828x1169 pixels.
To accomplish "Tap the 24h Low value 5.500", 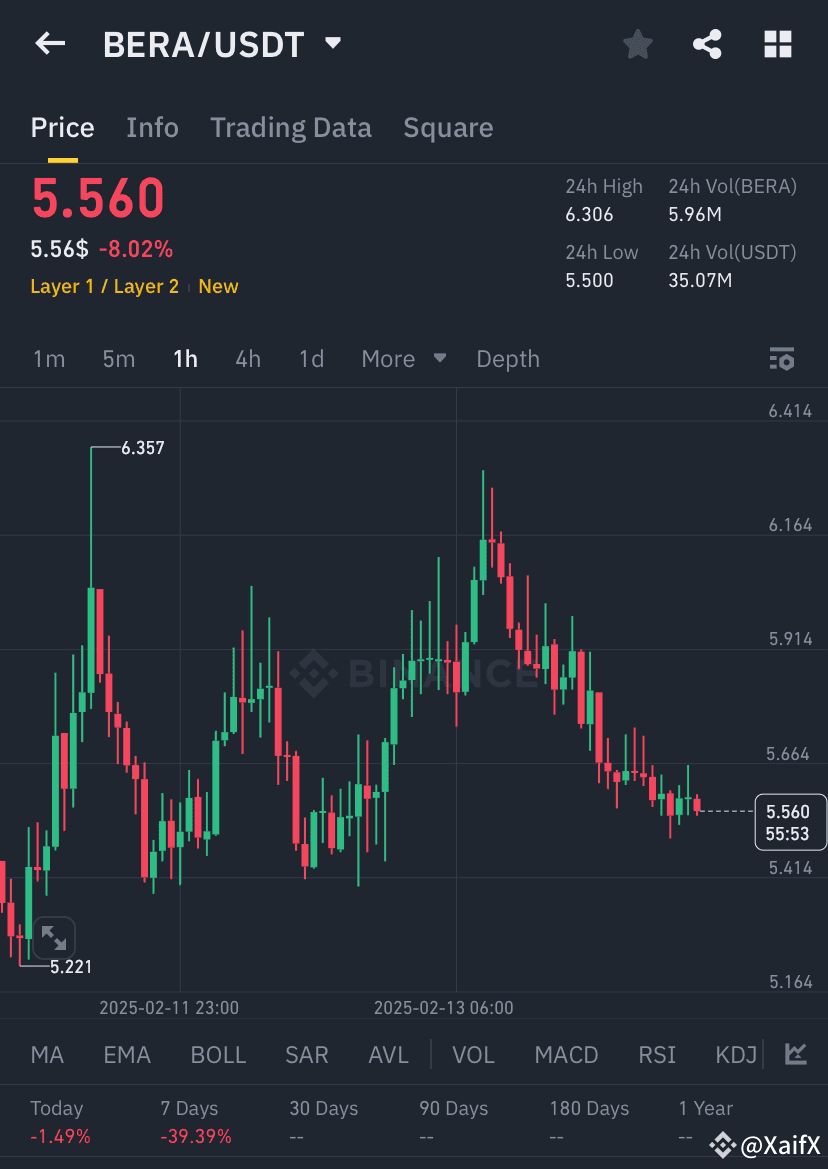I will (x=589, y=280).
